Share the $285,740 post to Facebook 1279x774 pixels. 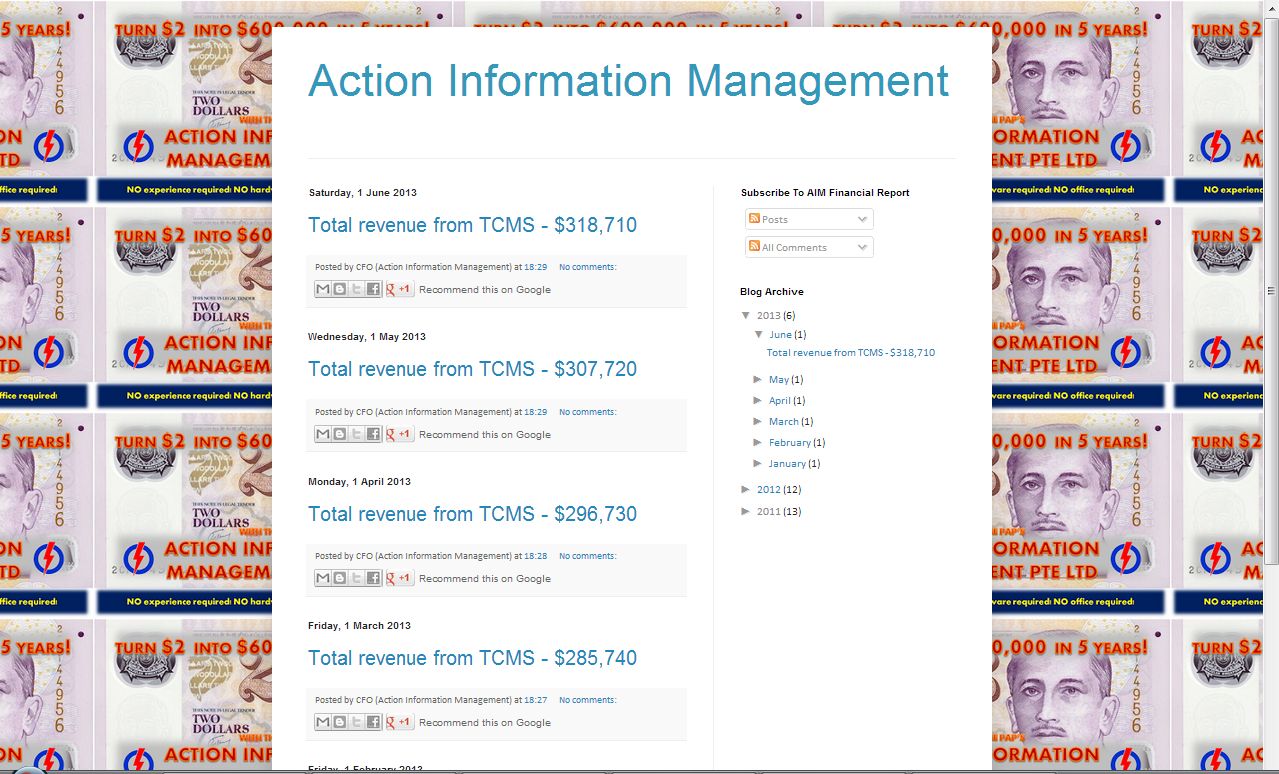(373, 722)
